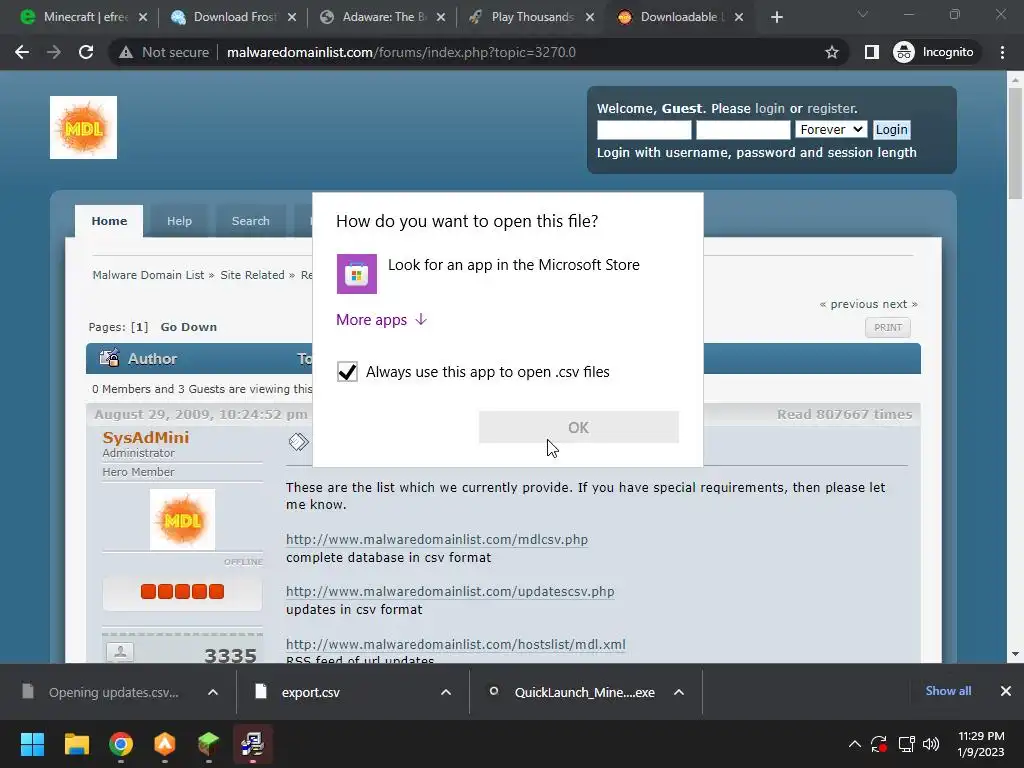Click the Incognito profile icon
Image resolution: width=1024 pixels, height=768 pixels.
904,52
